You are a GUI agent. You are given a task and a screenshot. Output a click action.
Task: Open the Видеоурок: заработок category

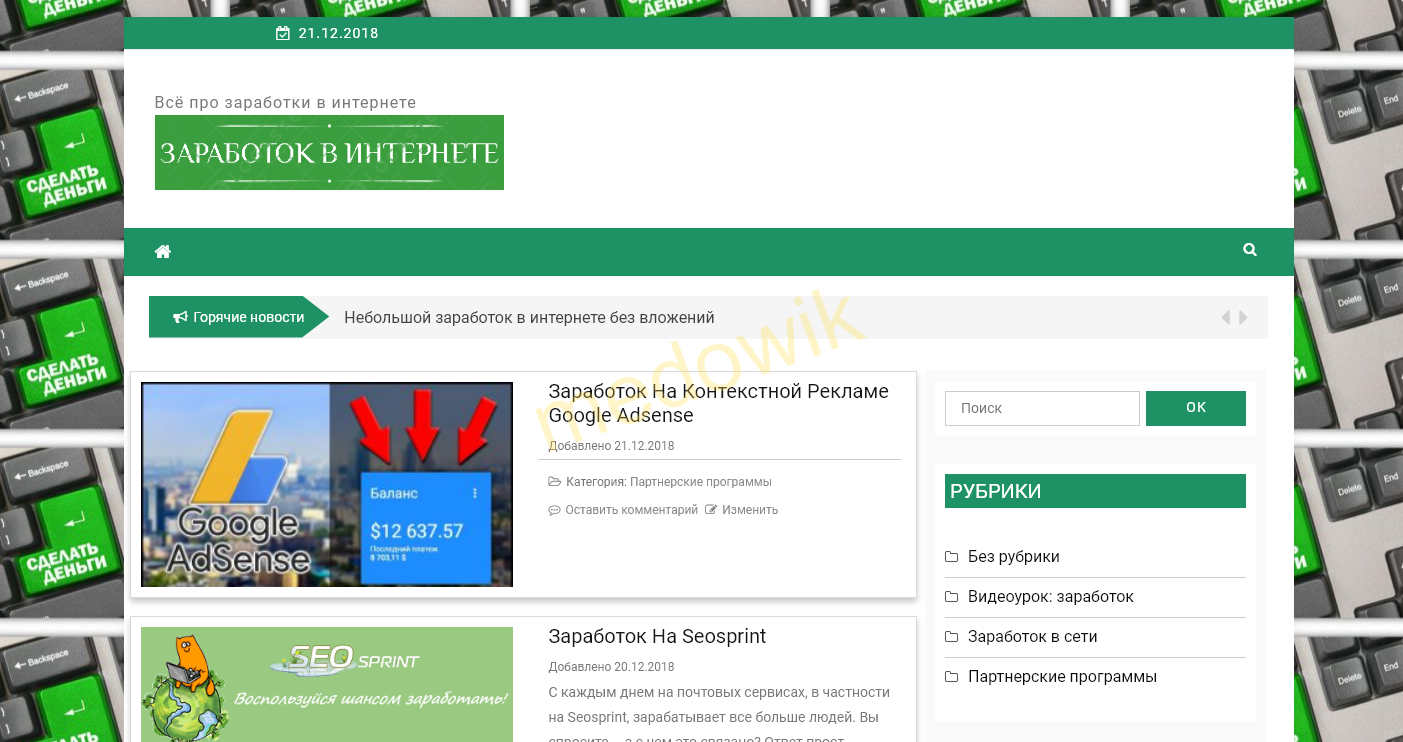[x=1051, y=597]
